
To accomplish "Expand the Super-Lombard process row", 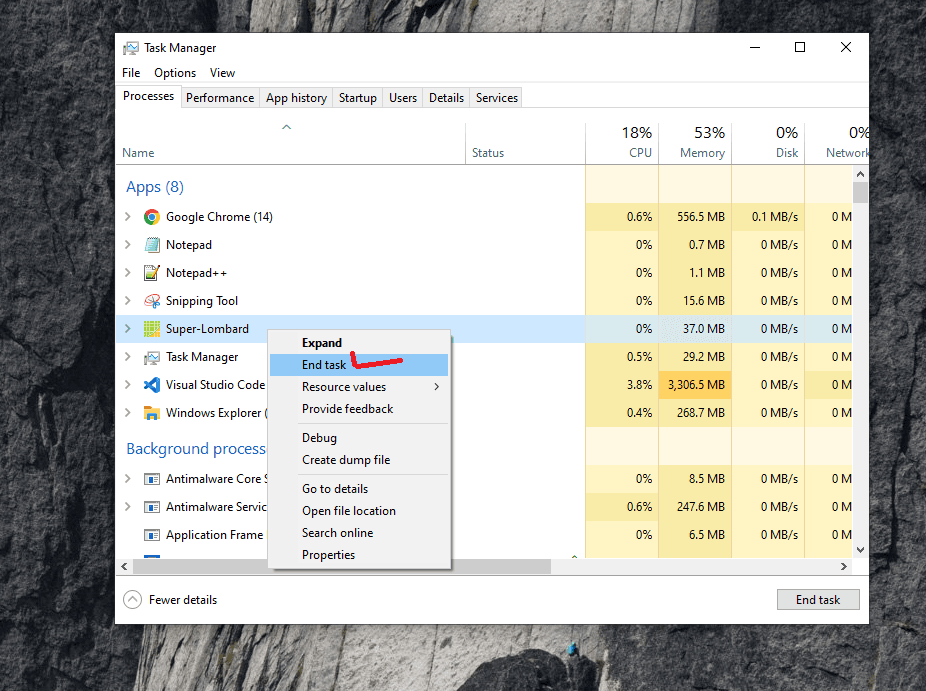I will pyautogui.click(x=128, y=328).
